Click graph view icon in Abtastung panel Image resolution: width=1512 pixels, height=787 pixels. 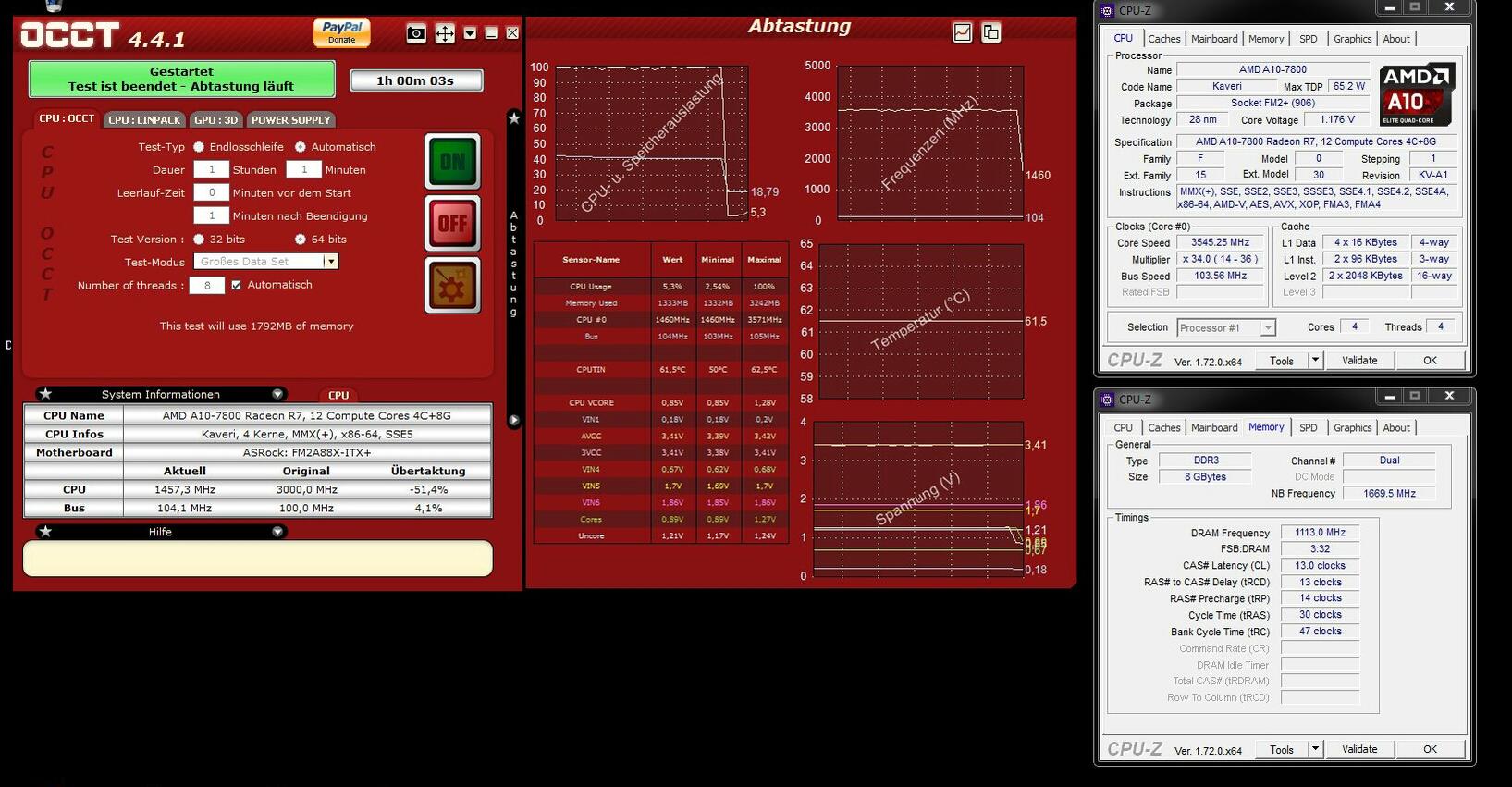click(x=963, y=32)
